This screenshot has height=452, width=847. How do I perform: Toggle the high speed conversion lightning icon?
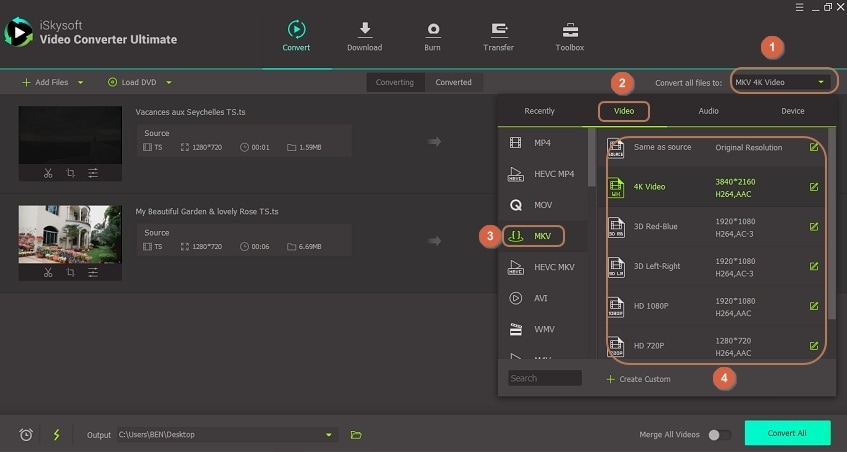[x=56, y=434]
